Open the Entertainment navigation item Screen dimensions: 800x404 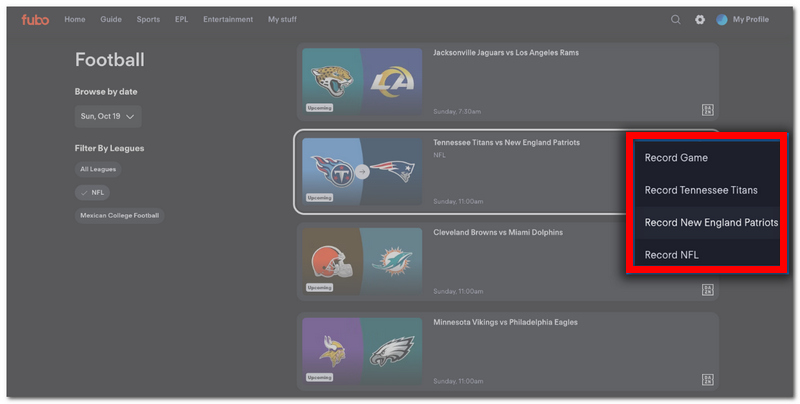point(228,19)
